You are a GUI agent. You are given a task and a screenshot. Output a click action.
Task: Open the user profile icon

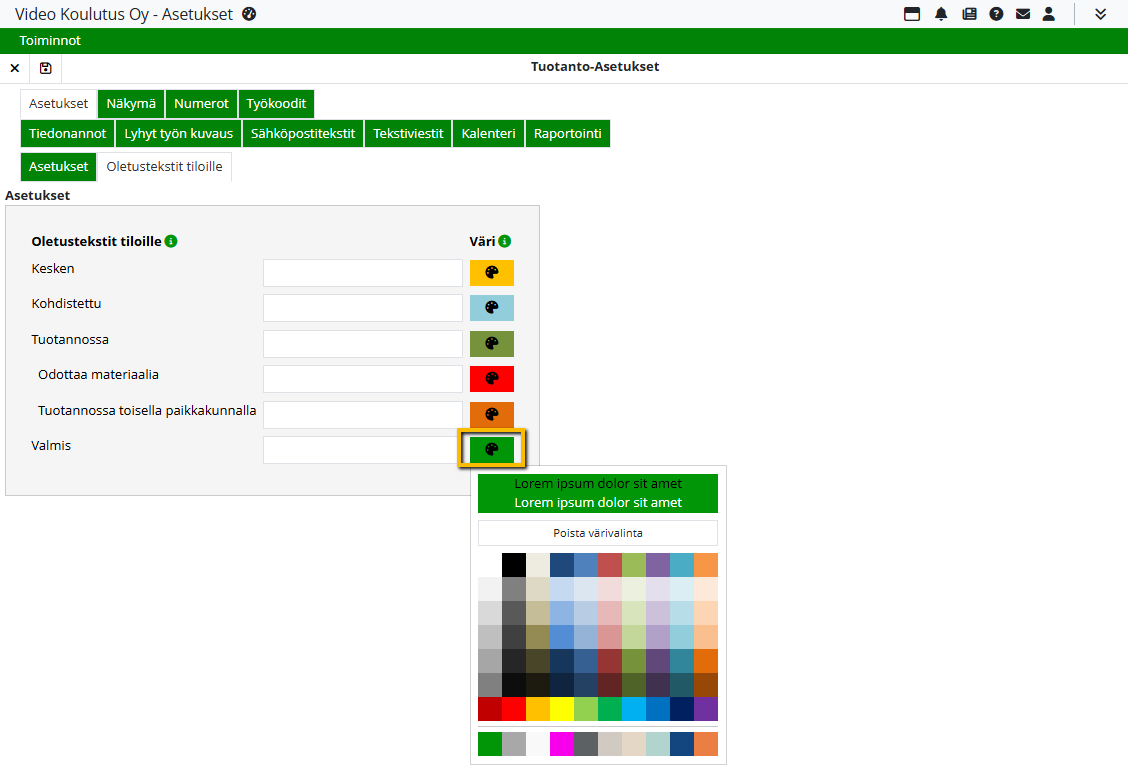pos(1048,14)
